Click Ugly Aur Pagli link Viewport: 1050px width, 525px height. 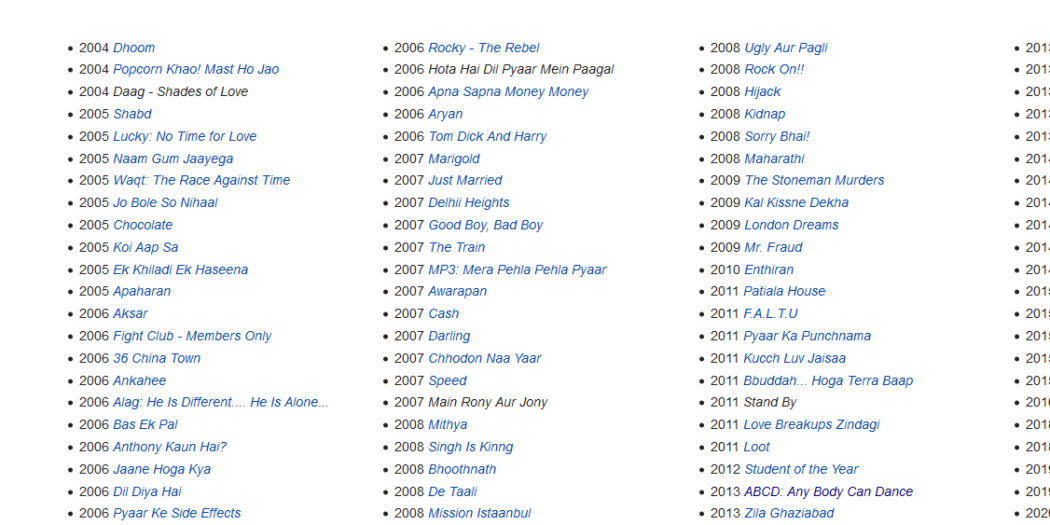786,48
